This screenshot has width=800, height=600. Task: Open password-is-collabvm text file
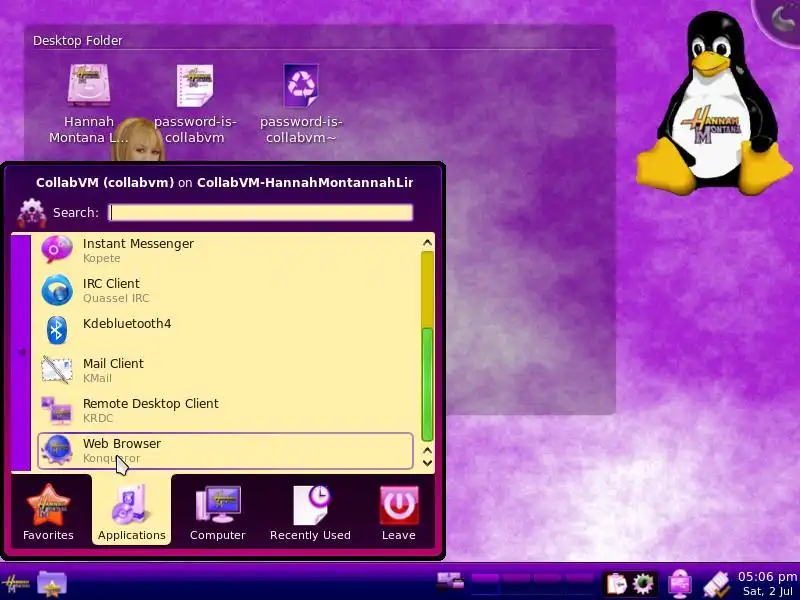195,104
